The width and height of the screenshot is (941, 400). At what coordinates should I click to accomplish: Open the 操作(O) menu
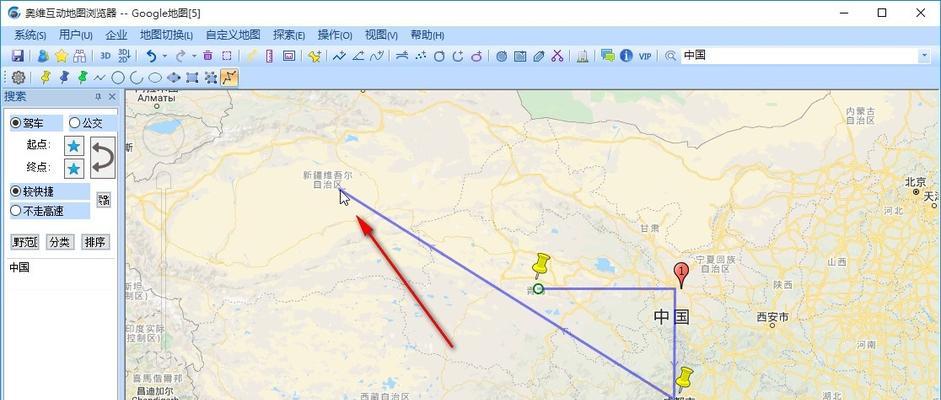tap(335, 35)
